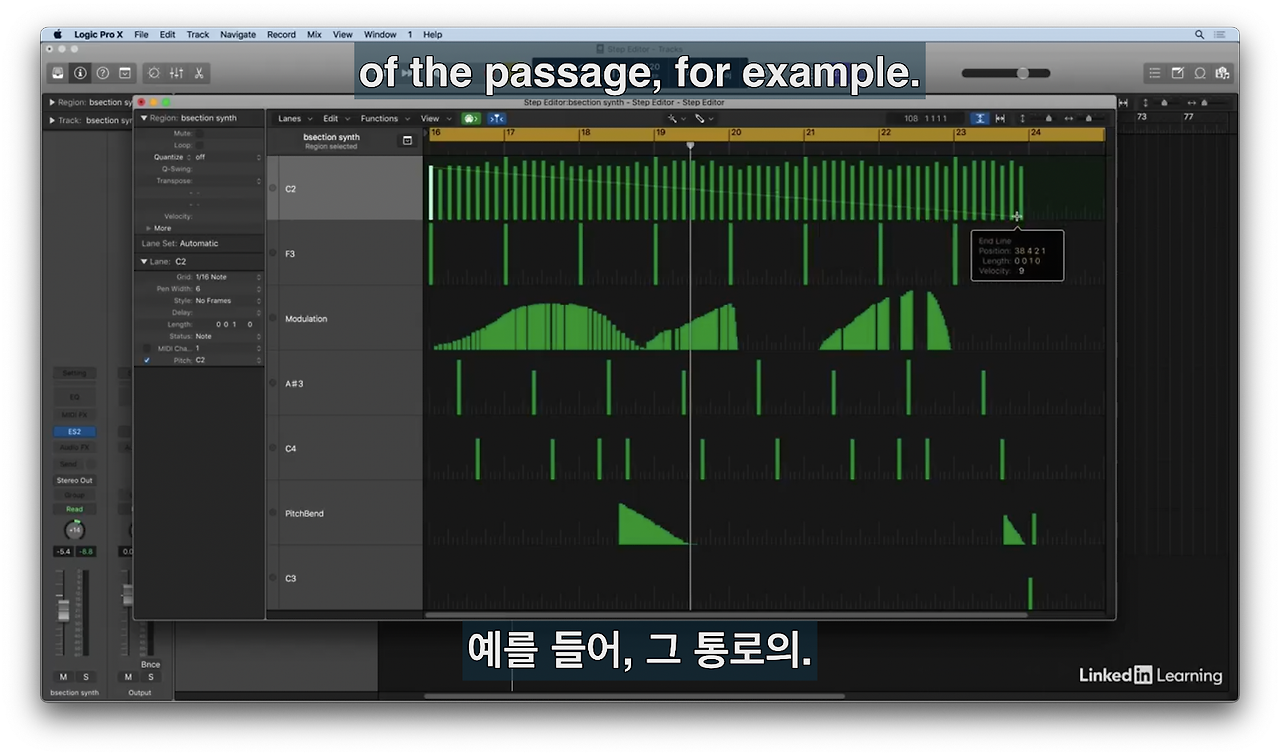Solo the Output channel strip
The image size is (1280, 756).
point(151,677)
